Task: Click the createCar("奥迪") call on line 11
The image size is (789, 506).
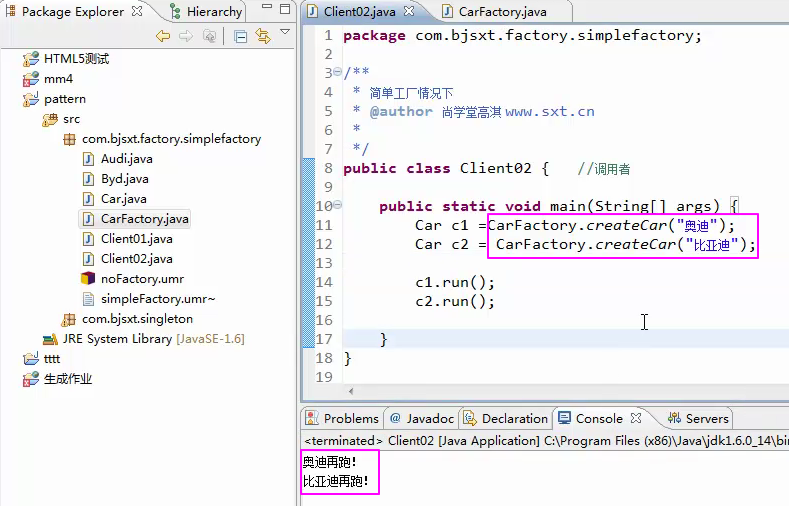Action: coord(611,225)
